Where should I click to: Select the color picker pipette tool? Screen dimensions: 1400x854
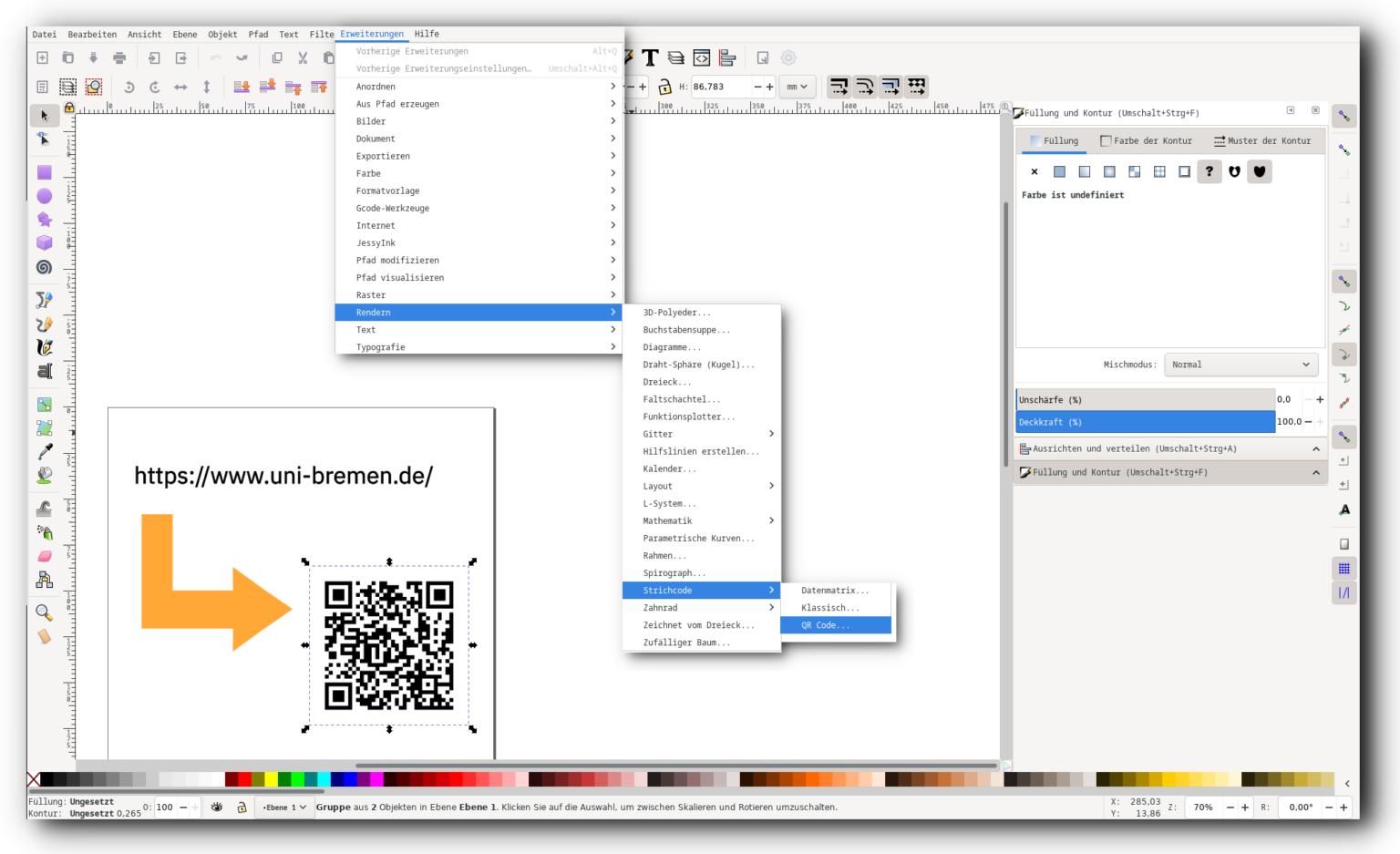click(44, 451)
